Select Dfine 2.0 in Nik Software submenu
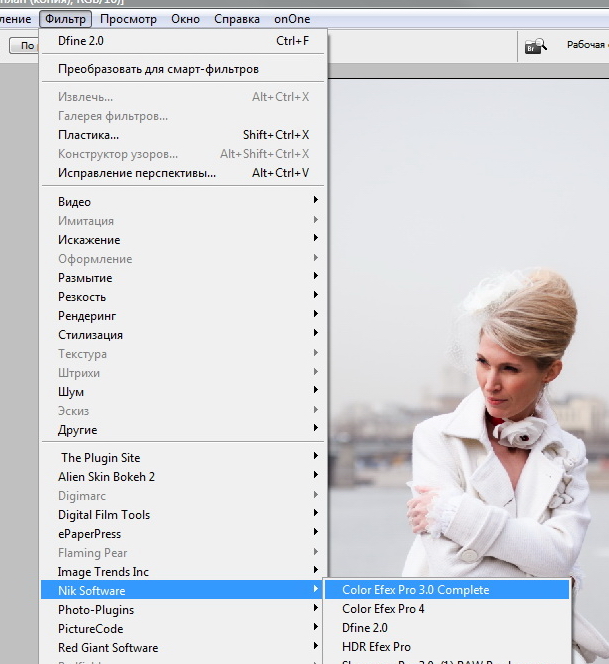Viewport: 609px width, 664px height. click(x=364, y=628)
